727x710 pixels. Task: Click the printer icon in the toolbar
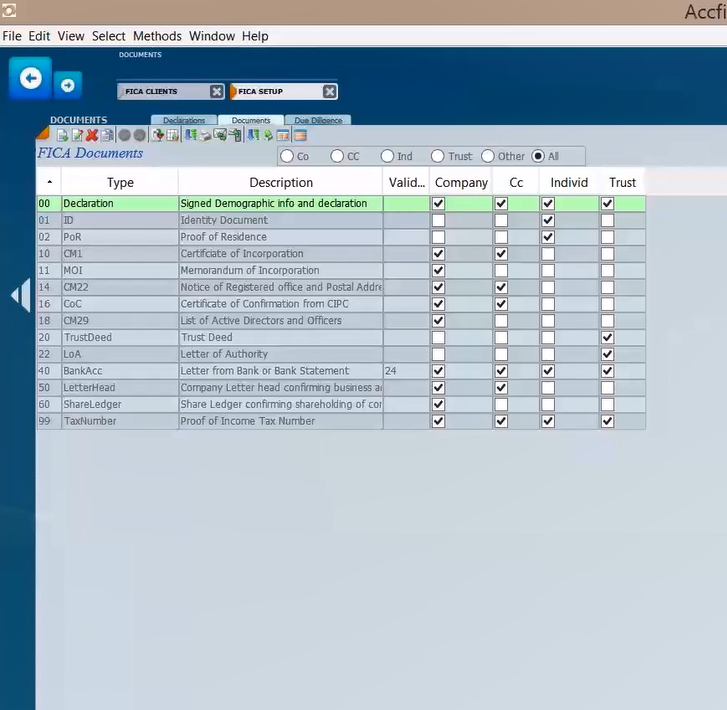point(204,135)
